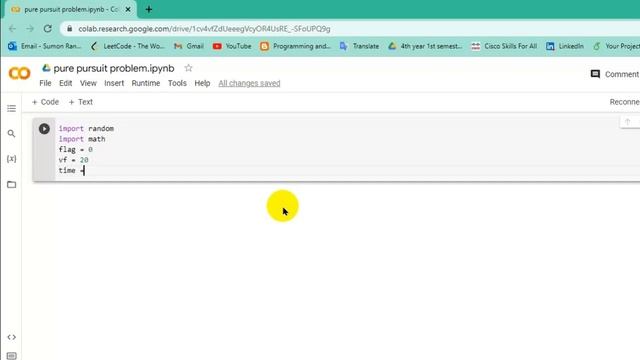Open the Help menu
Image resolution: width=640 pixels, height=360 pixels.
(202, 83)
